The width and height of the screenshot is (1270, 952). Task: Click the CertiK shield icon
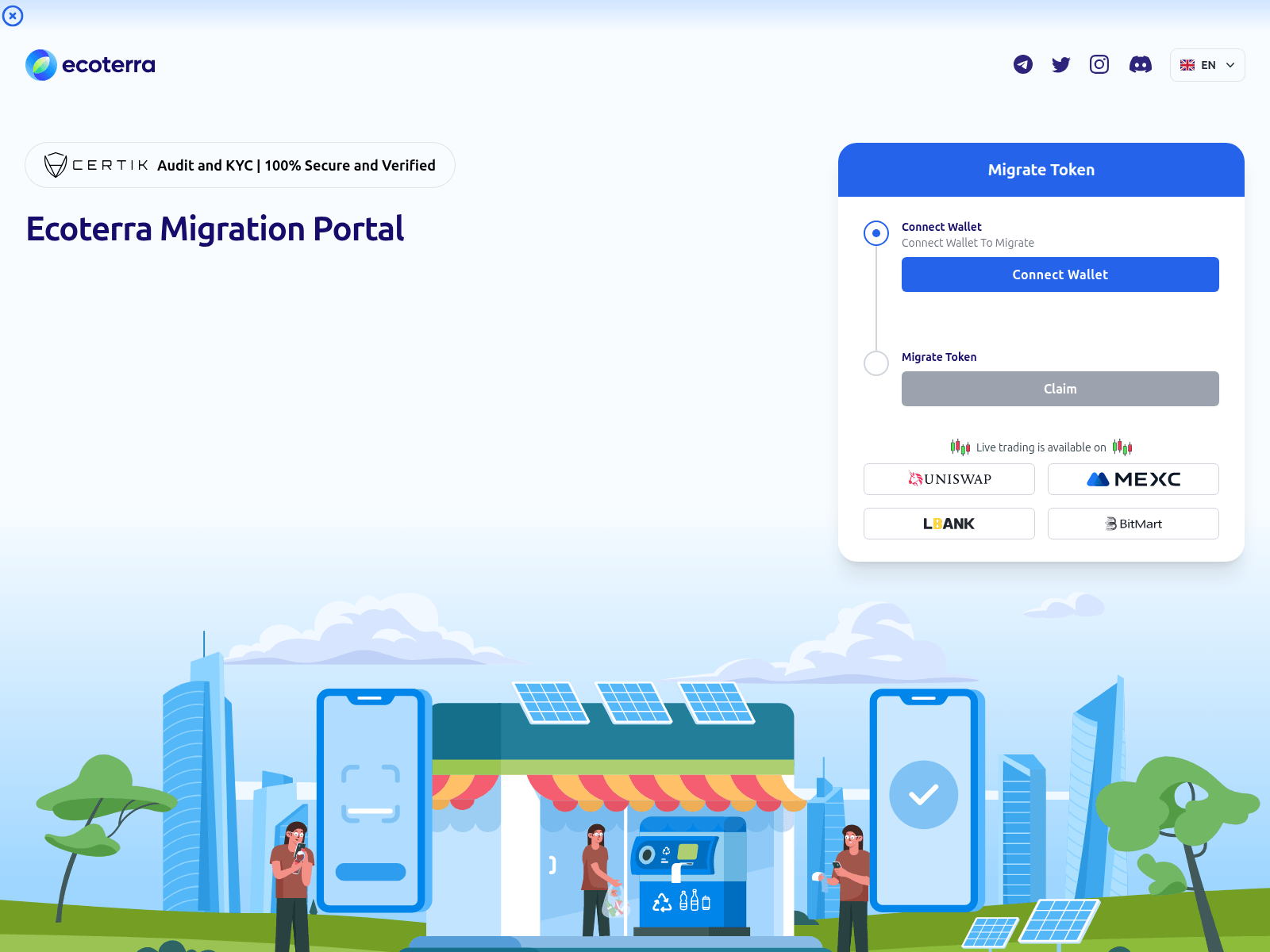coord(56,165)
